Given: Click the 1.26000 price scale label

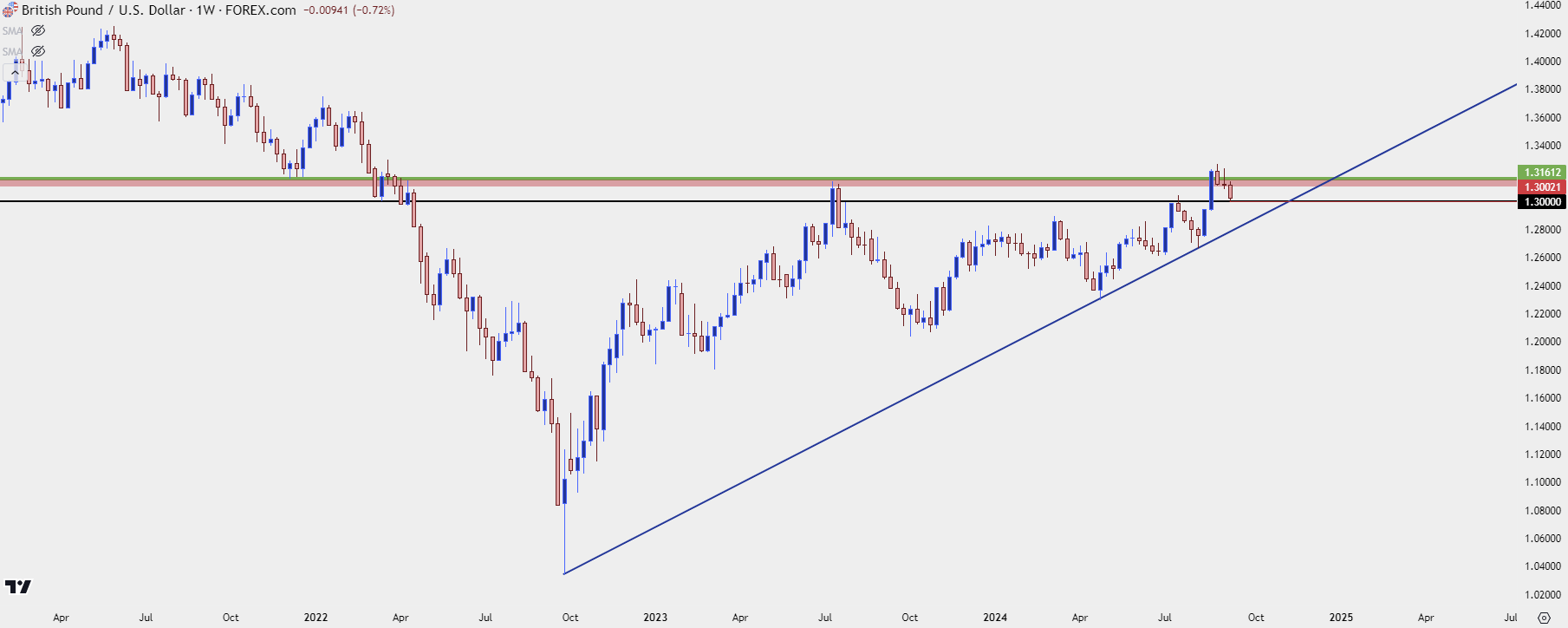Looking at the screenshot, I should tap(1543, 258).
